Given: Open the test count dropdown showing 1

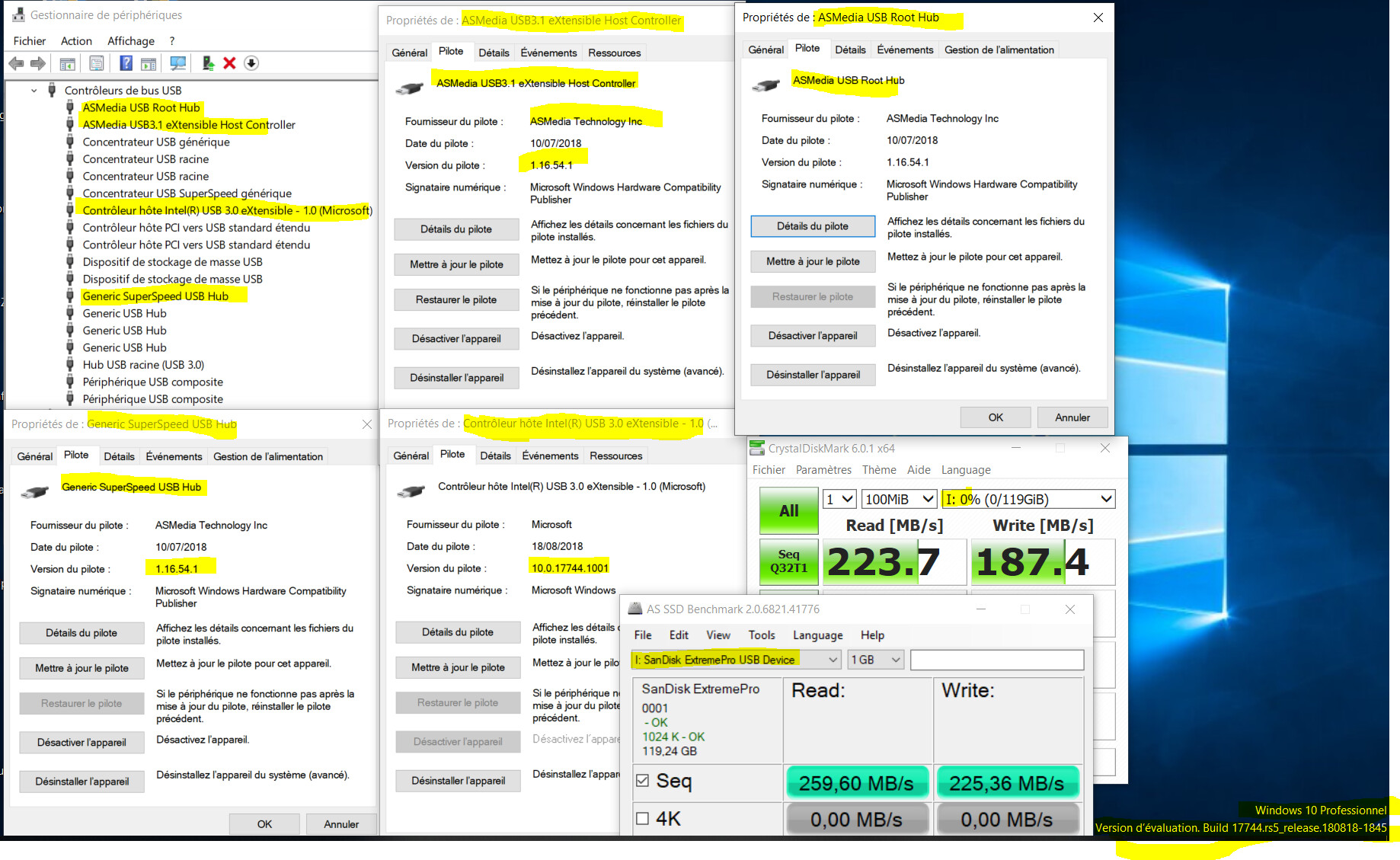Looking at the screenshot, I should tap(840, 499).
